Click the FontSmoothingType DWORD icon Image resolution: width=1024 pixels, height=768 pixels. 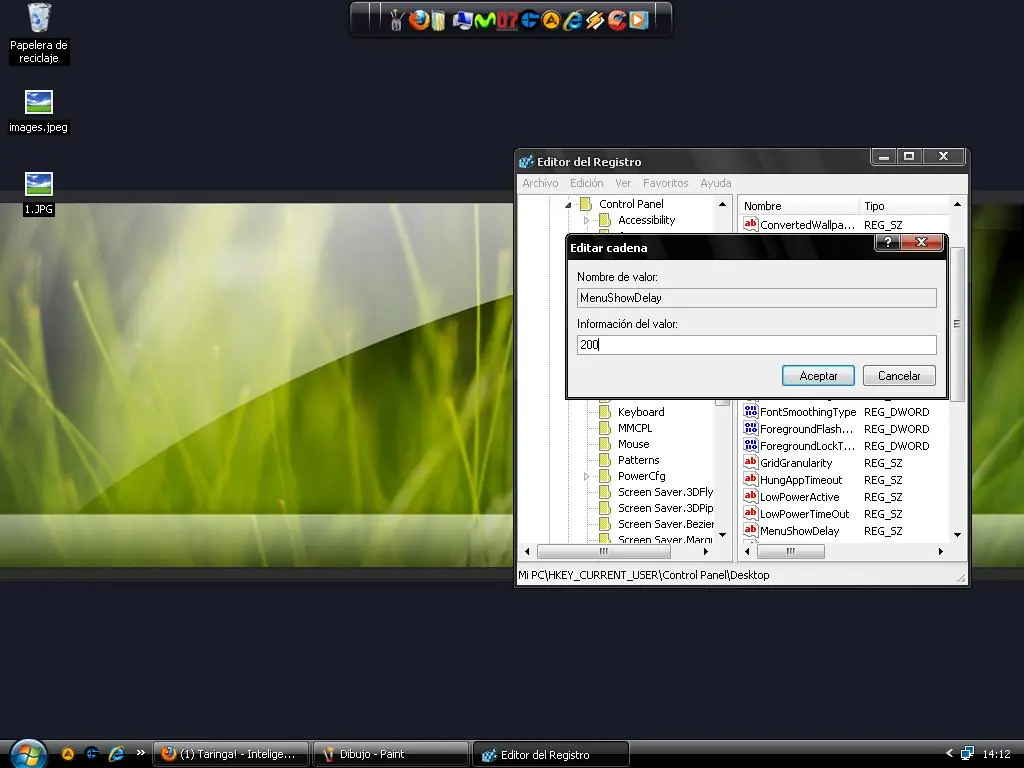pyautogui.click(x=750, y=411)
